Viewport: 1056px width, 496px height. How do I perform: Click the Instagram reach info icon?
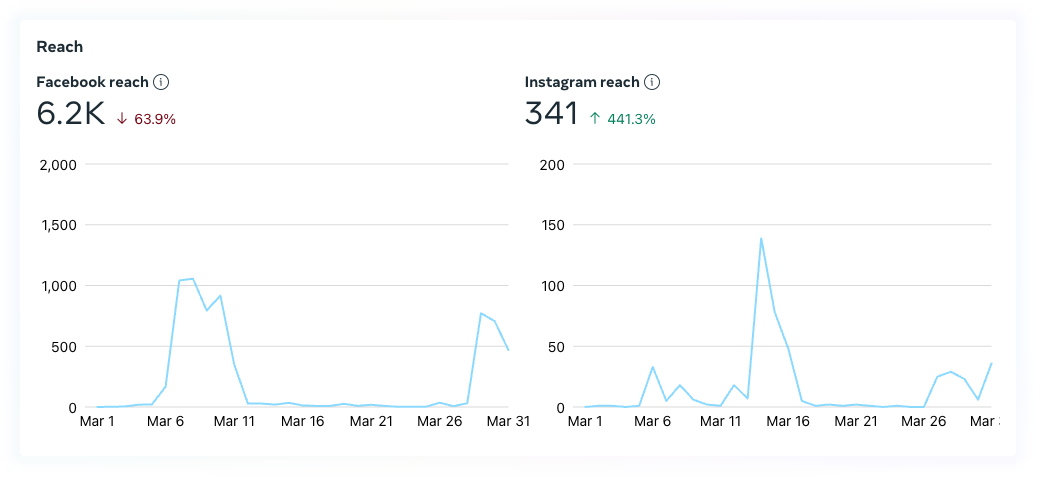652,82
